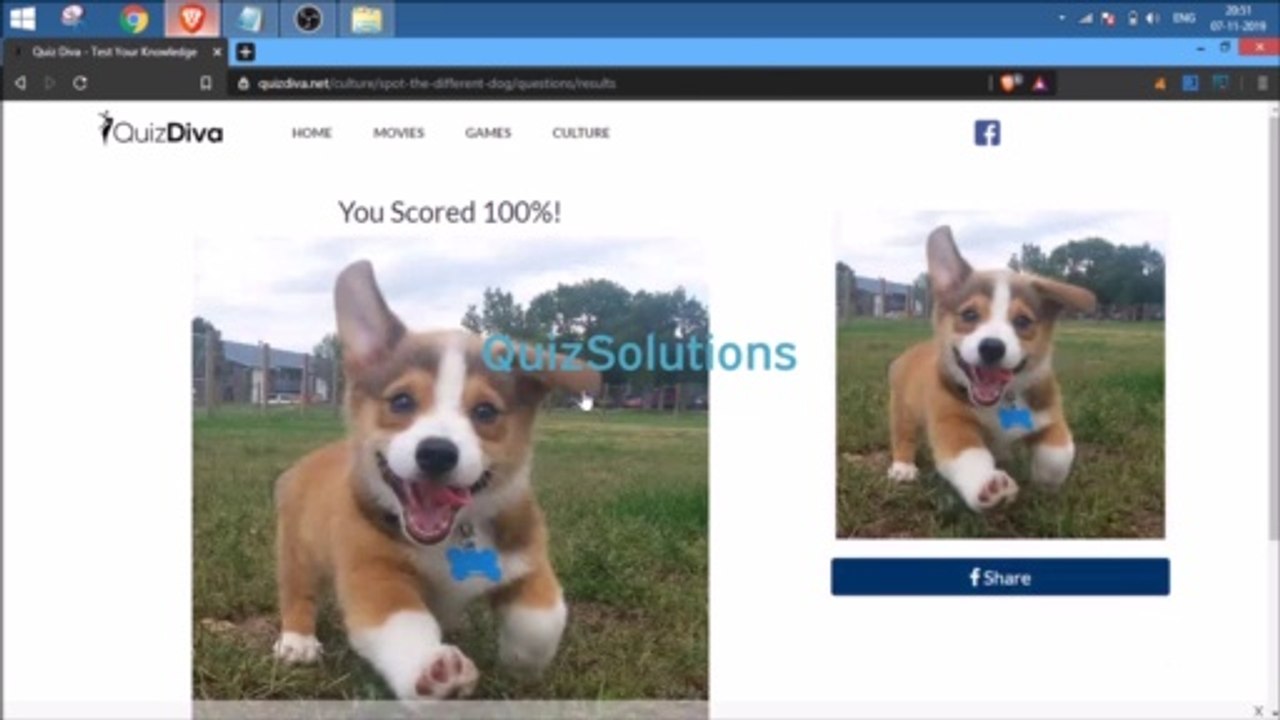Open the Brave Shields lion icon
1280x720 pixels.
[x=1009, y=83]
